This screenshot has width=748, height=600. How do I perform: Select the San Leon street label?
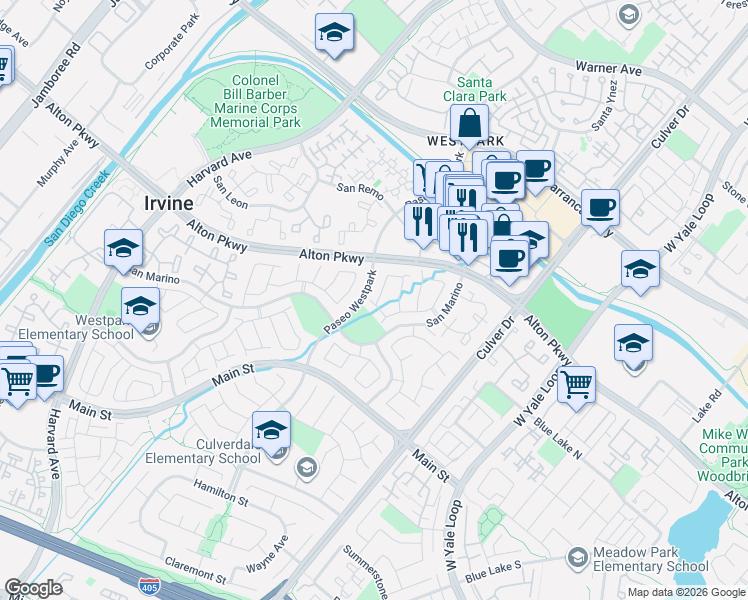[x=230, y=193]
